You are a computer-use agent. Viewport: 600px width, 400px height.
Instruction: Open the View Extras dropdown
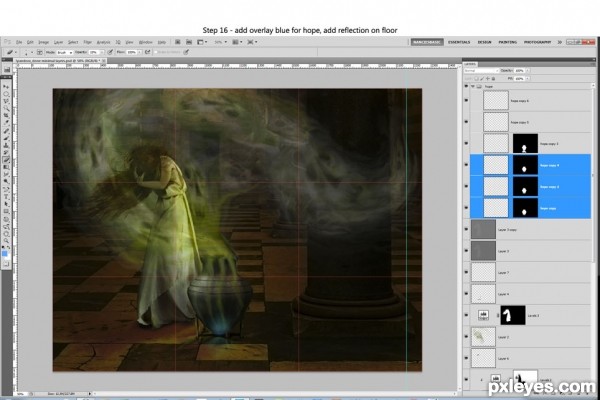click(202, 42)
